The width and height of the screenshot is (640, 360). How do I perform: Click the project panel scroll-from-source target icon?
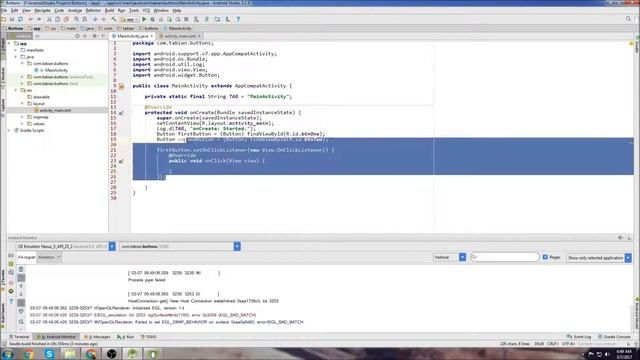pos(77,36)
